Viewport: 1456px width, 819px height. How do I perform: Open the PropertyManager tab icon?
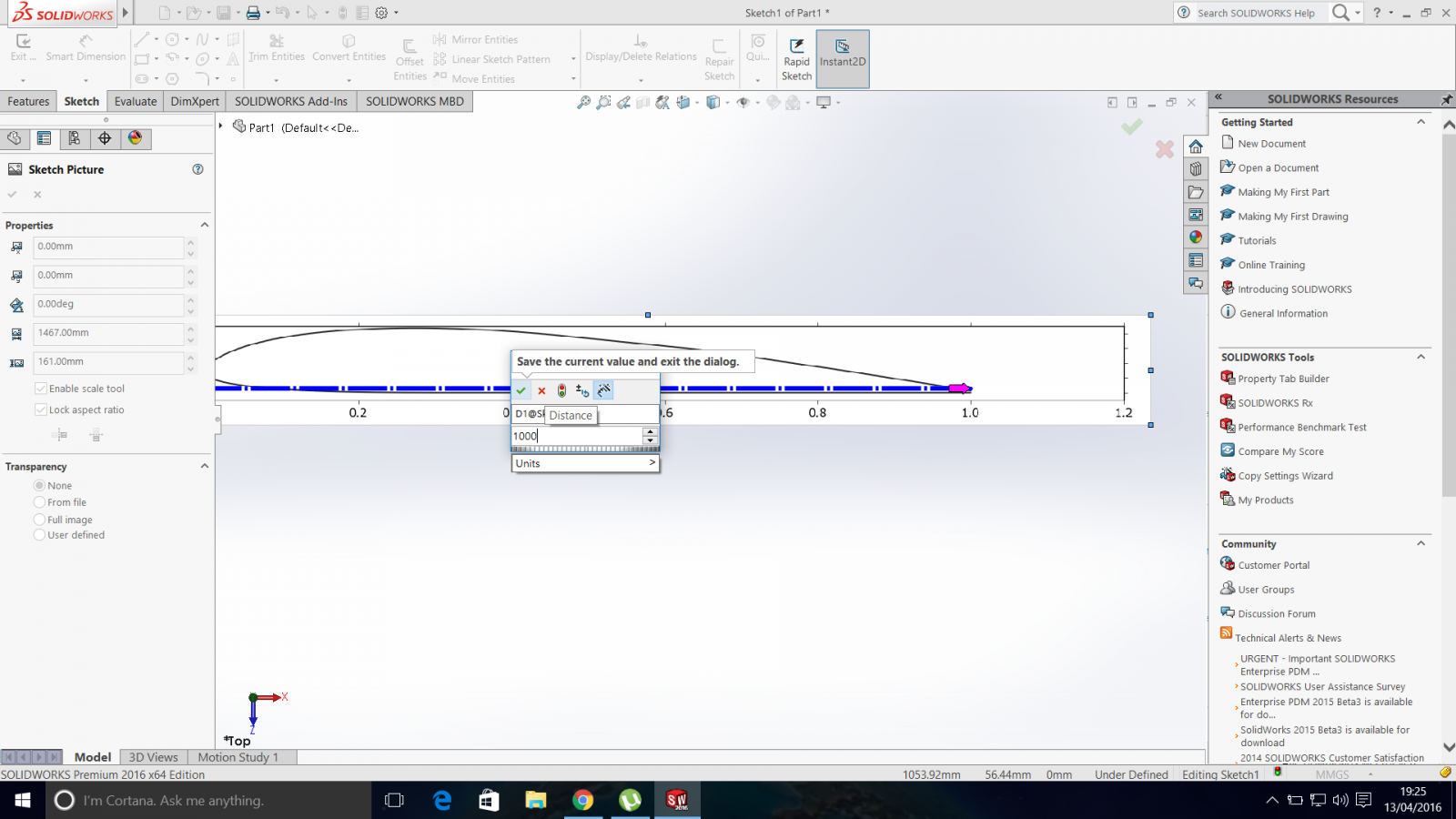pyautogui.click(x=44, y=138)
